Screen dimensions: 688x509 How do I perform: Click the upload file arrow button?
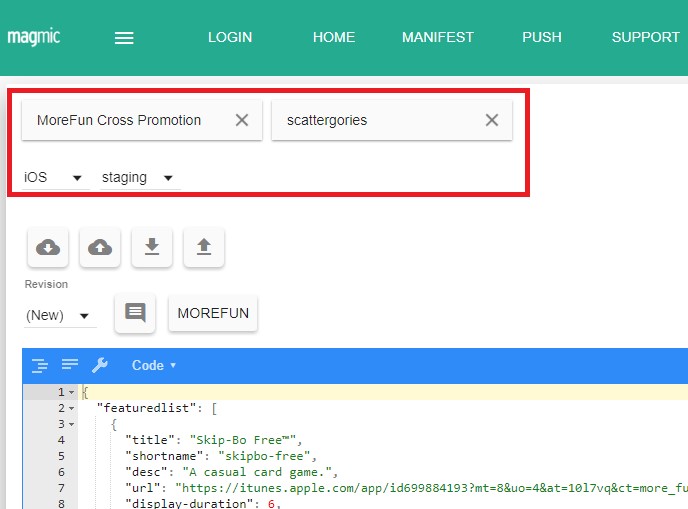204,248
